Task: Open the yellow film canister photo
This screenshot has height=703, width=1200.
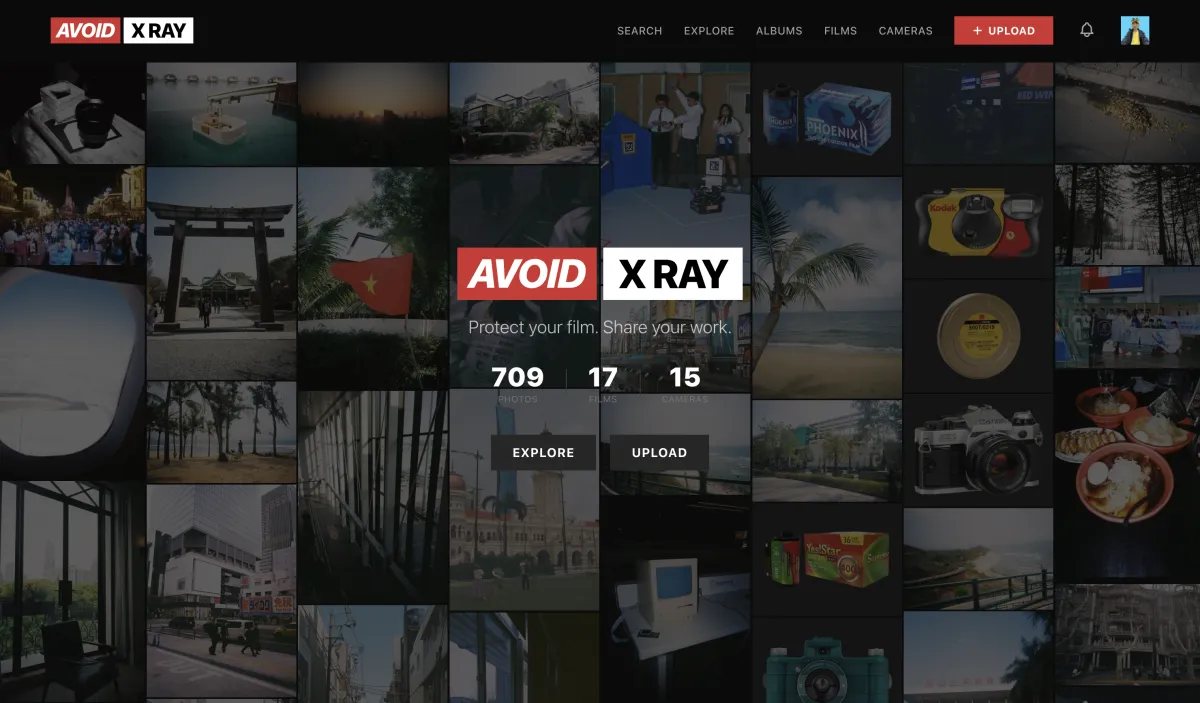Action: click(x=977, y=335)
